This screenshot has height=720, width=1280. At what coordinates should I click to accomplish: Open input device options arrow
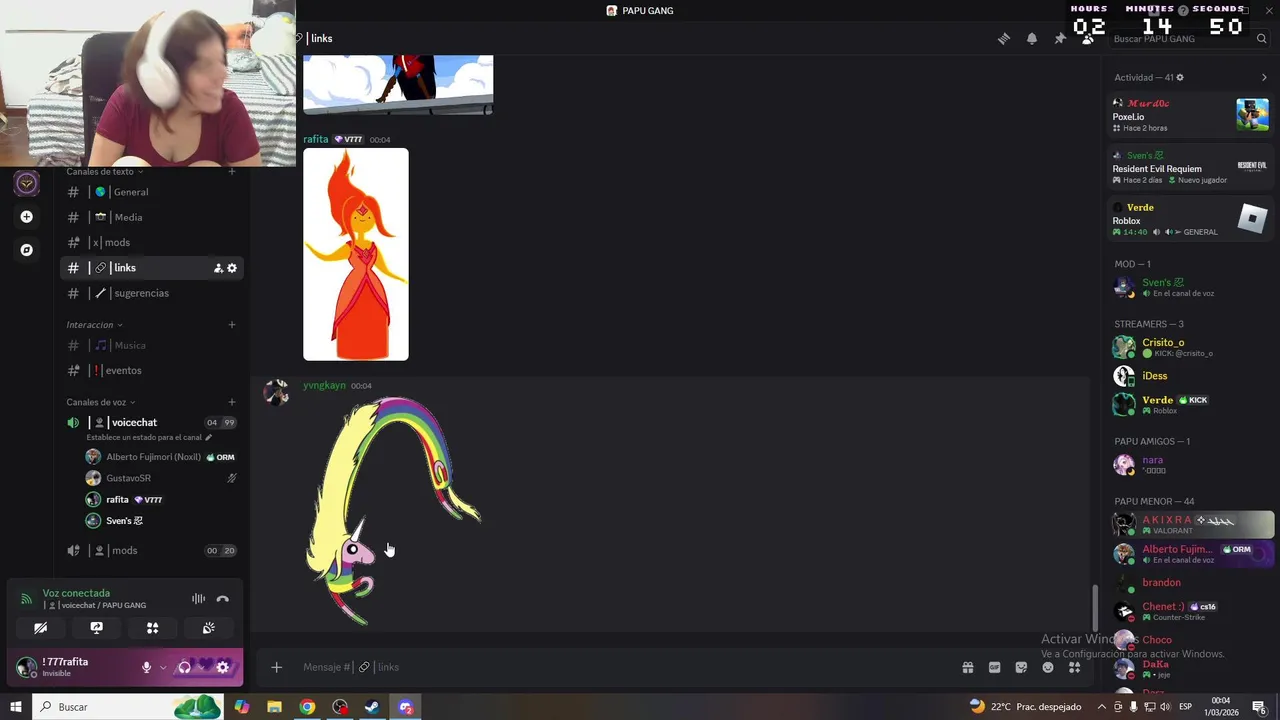click(163, 667)
